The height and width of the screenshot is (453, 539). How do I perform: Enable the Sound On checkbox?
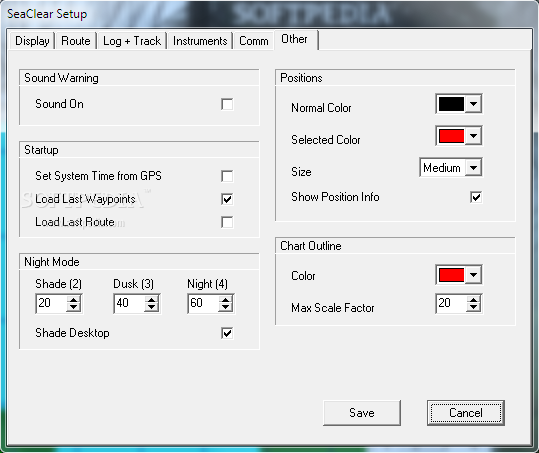point(227,104)
